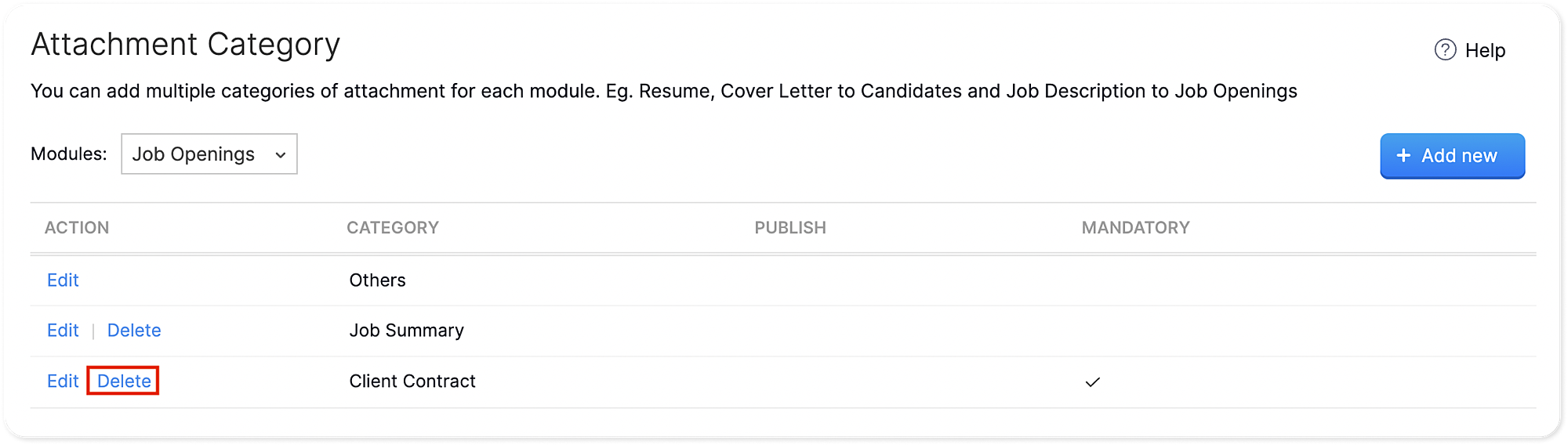Image resolution: width=1568 pixels, height=445 pixels.
Task: Click the plus icon on Add new
Action: 1403,156
